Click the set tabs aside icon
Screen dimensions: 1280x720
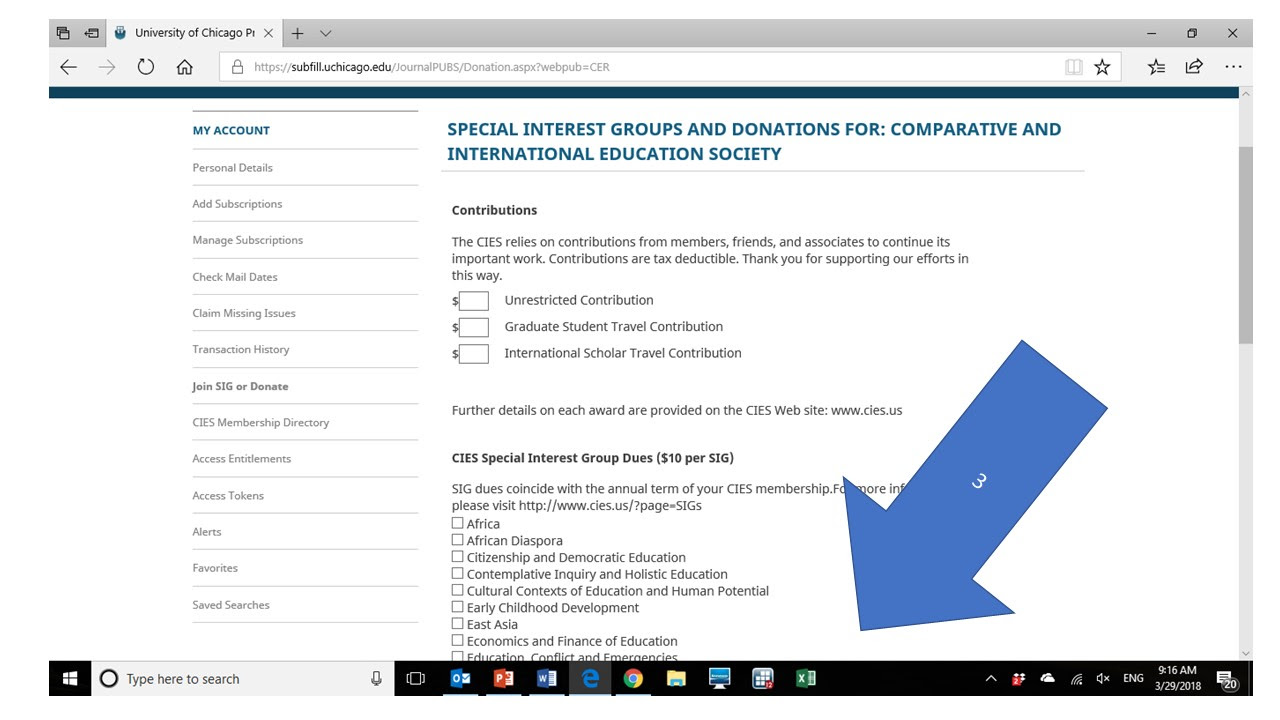coord(91,33)
